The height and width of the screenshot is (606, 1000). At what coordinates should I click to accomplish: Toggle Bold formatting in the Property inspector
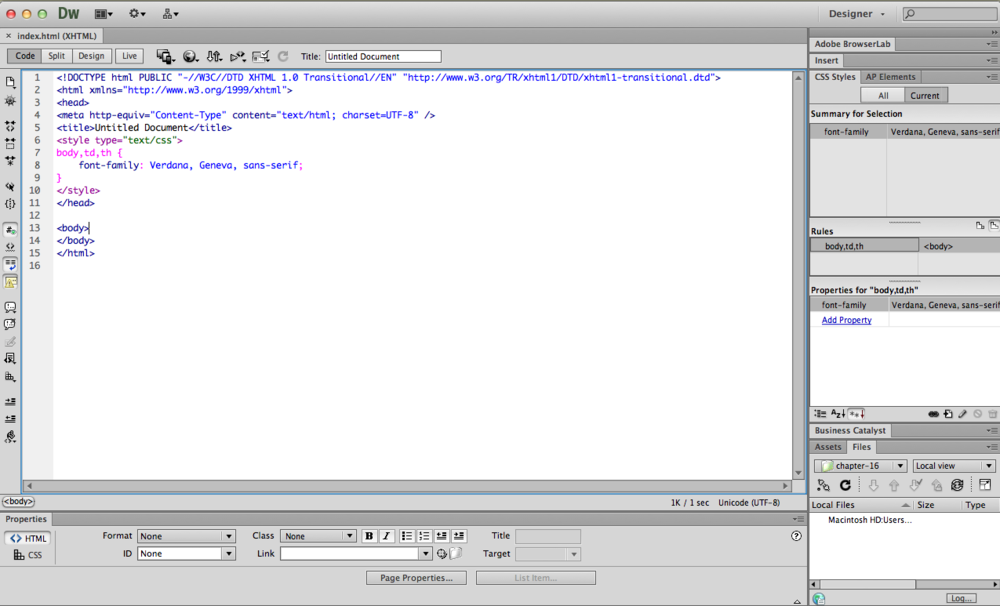[369, 536]
